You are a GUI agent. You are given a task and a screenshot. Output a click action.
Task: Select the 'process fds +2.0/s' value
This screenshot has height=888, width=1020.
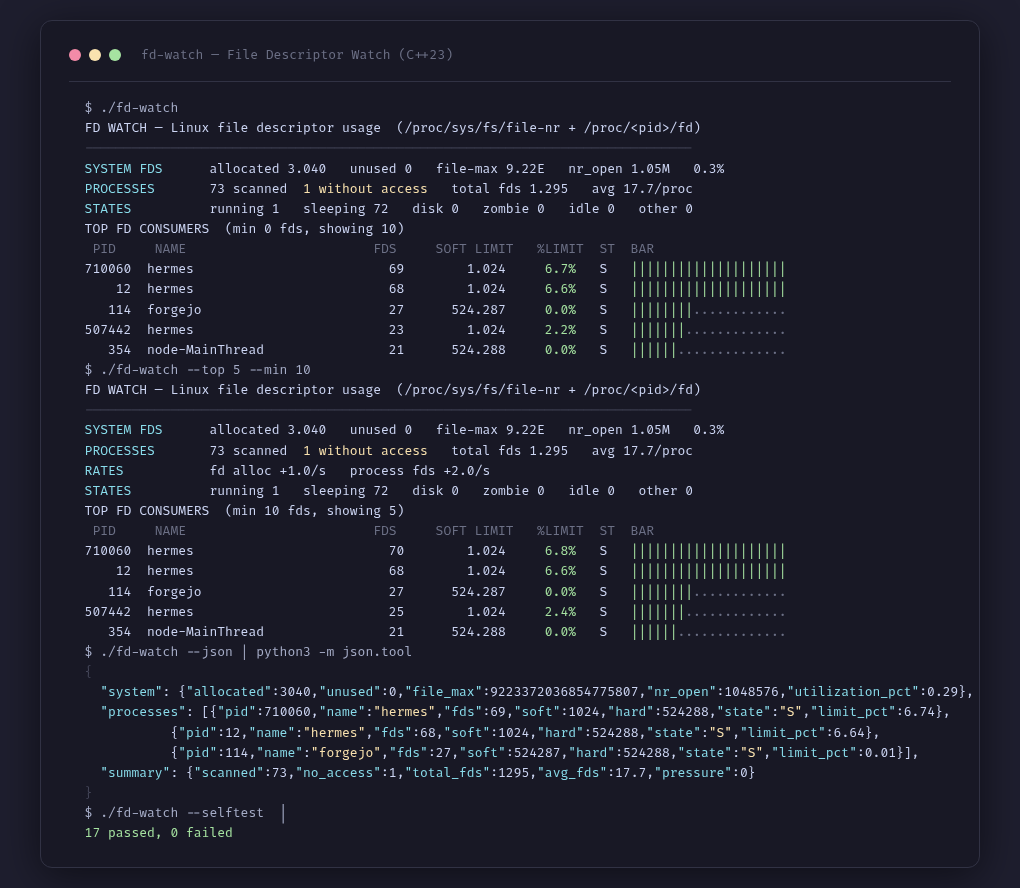pos(420,470)
